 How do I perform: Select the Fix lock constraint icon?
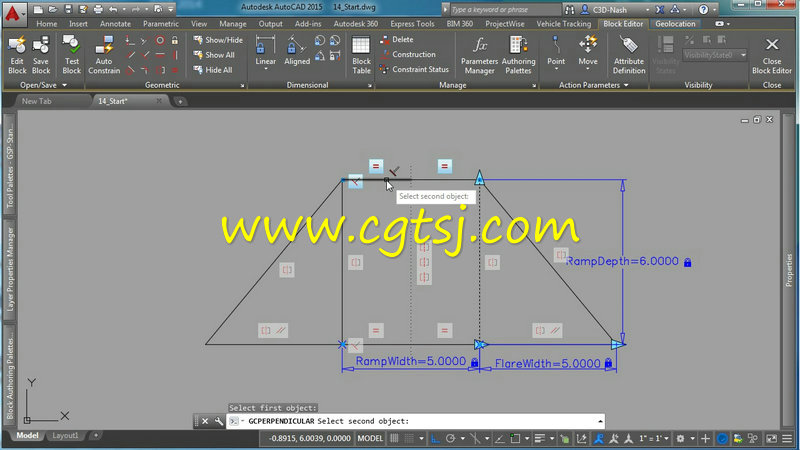point(174,40)
